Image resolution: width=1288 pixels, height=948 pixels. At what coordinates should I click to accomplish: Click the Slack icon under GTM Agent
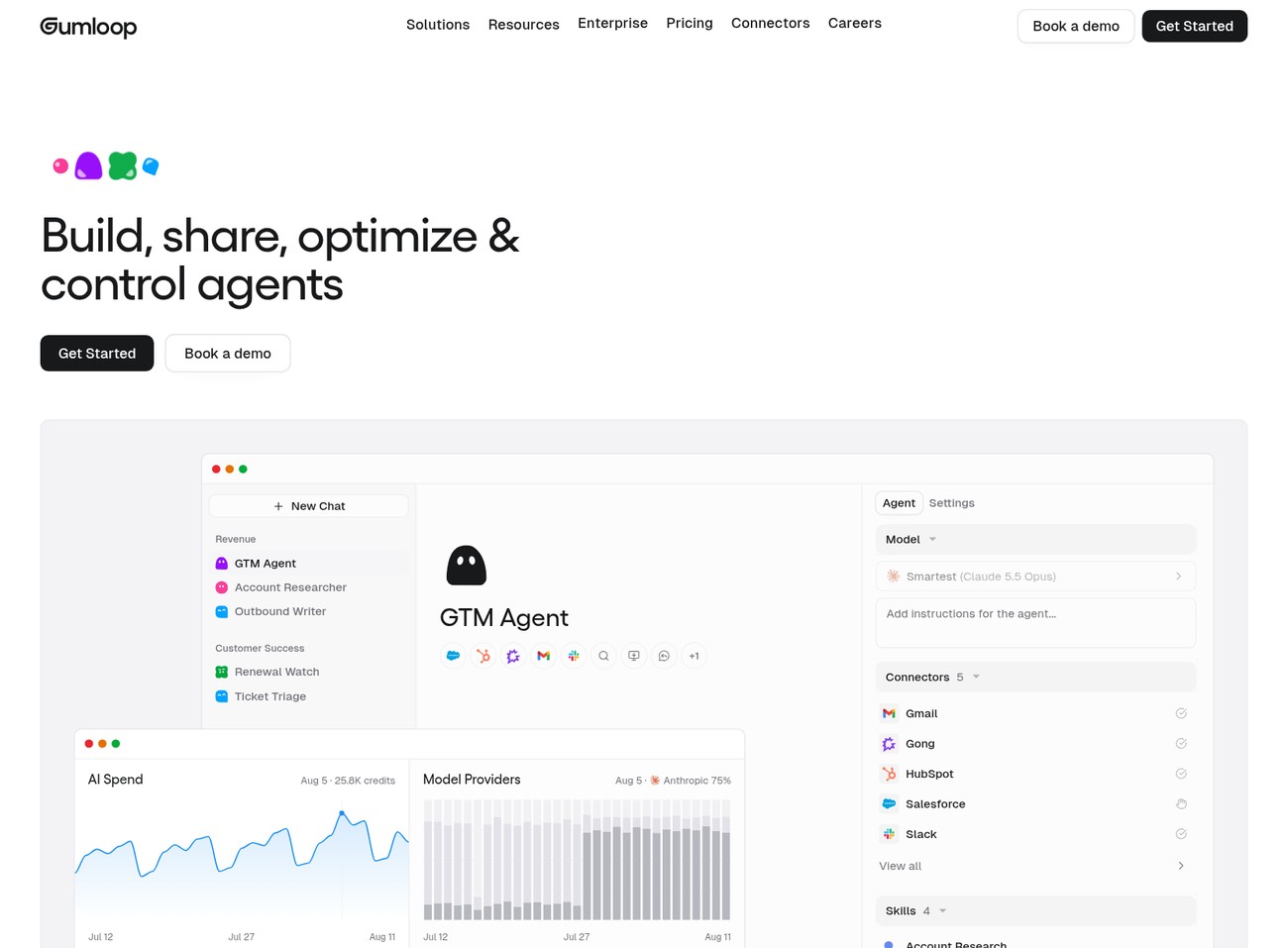pos(574,656)
